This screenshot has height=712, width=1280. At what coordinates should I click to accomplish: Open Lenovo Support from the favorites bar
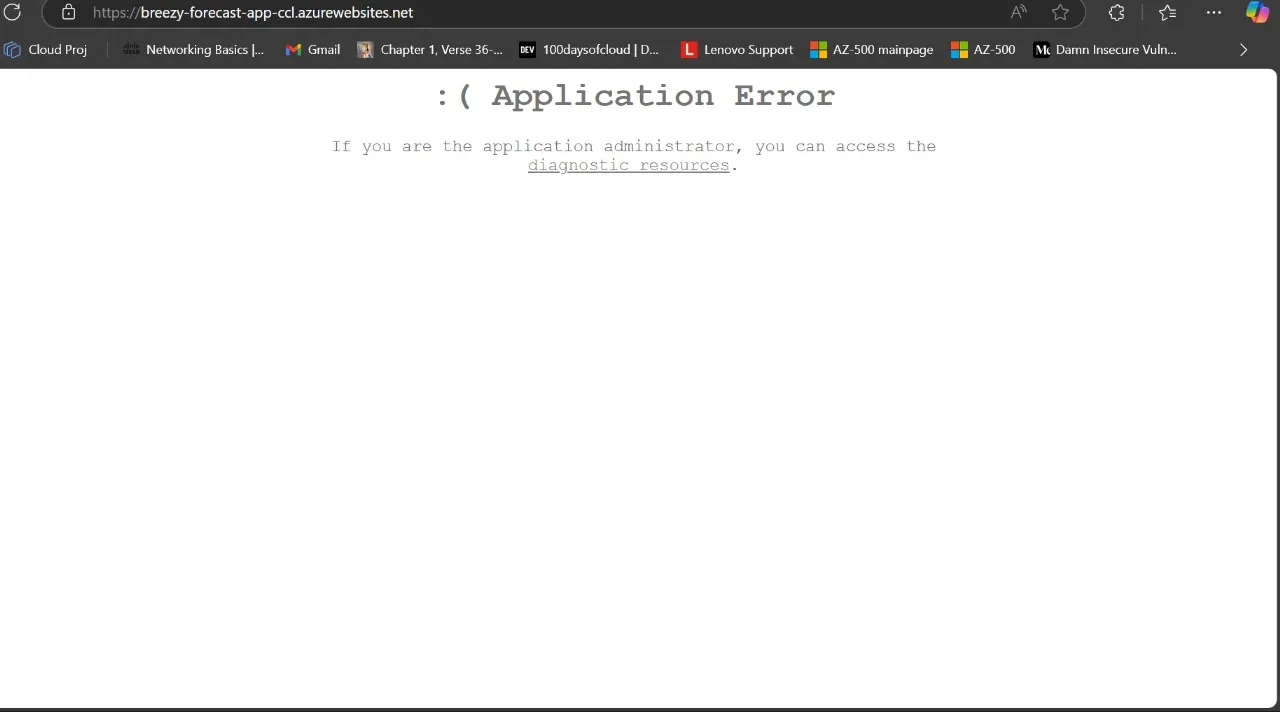pos(737,49)
